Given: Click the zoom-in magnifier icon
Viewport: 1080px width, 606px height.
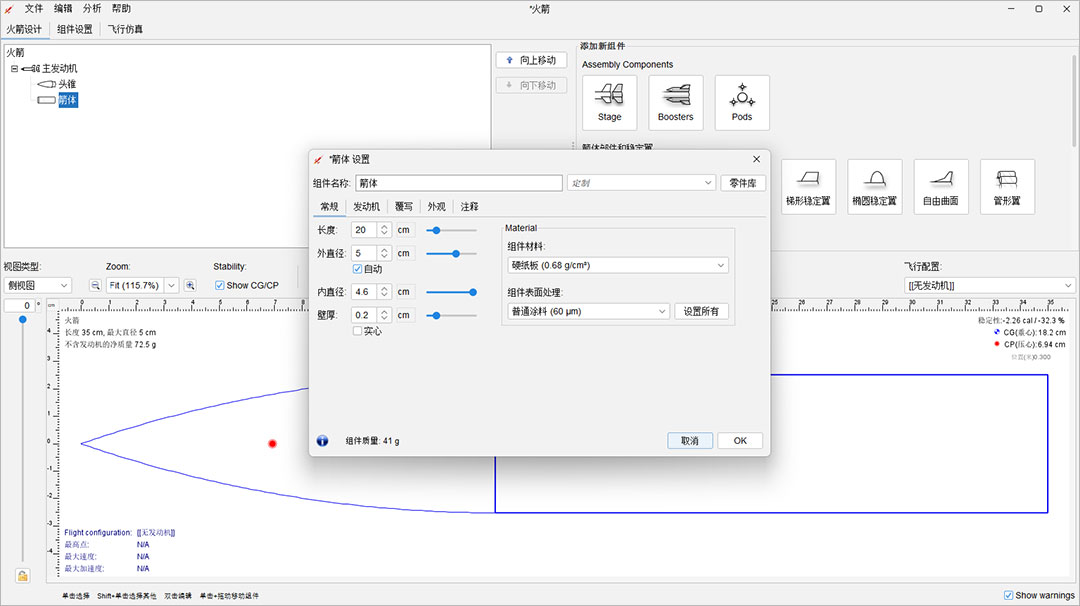Looking at the screenshot, I should coord(190,285).
